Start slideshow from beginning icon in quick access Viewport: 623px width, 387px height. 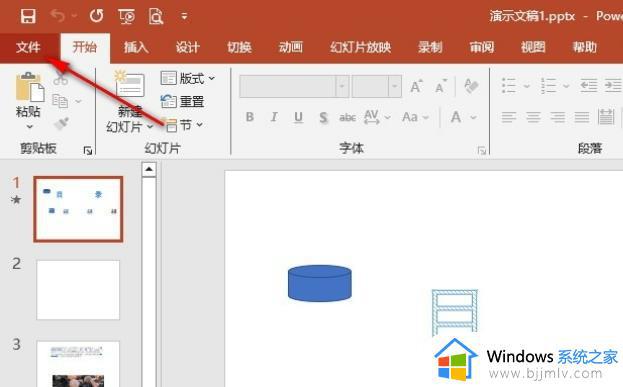[x=127, y=16]
